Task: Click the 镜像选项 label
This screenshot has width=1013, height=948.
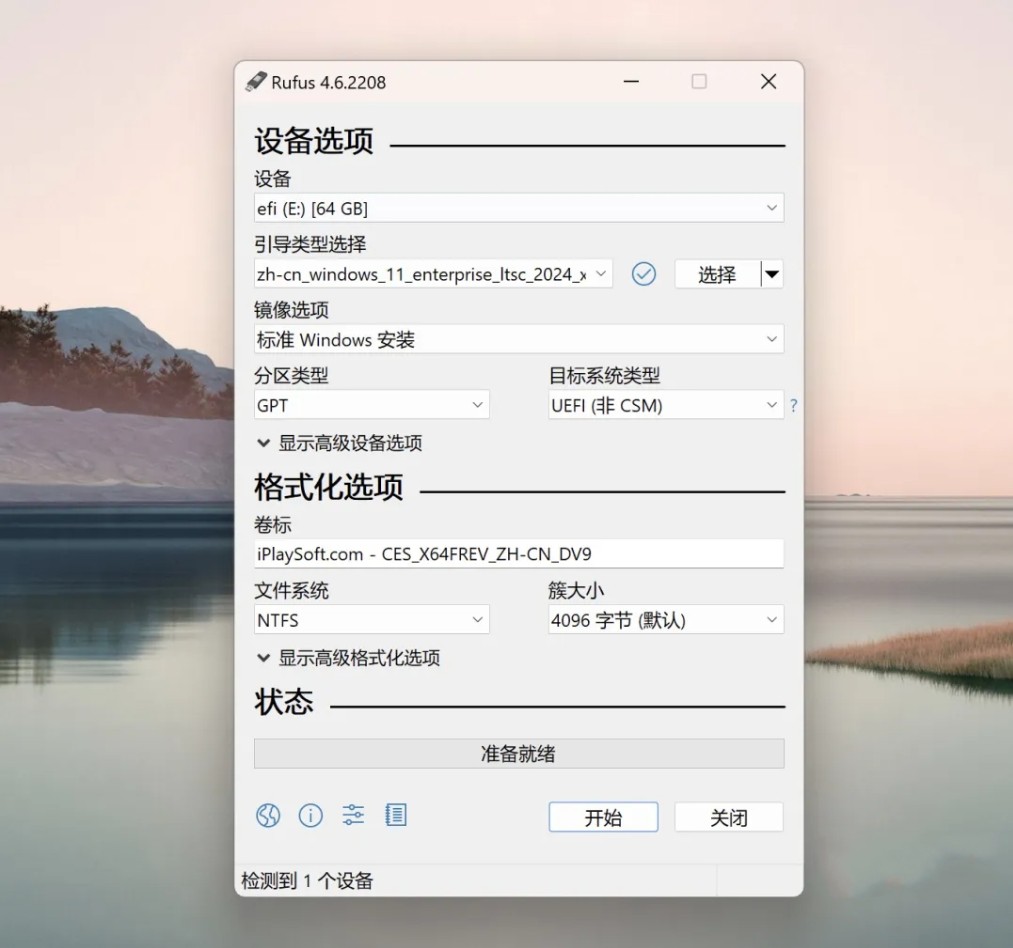Action: [x=291, y=310]
